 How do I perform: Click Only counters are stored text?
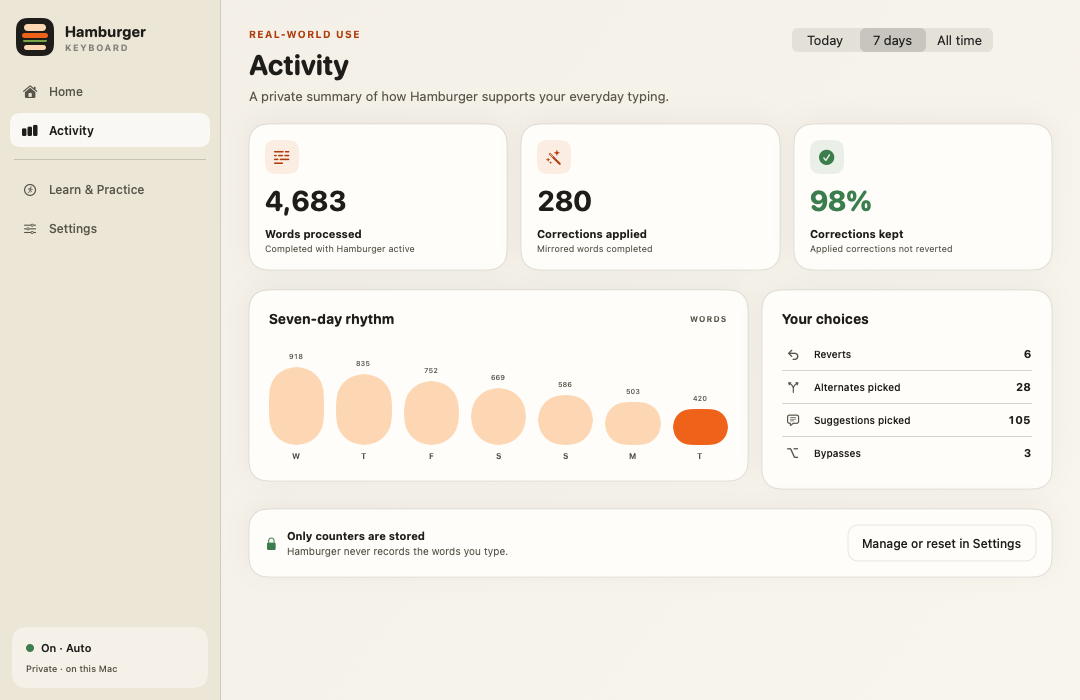355,536
